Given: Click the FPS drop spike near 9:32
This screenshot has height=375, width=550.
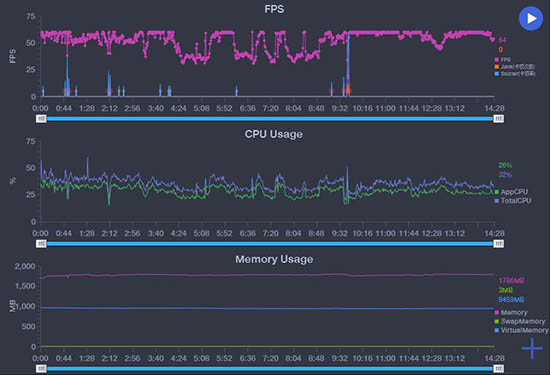Looking at the screenshot, I should 348,63.
